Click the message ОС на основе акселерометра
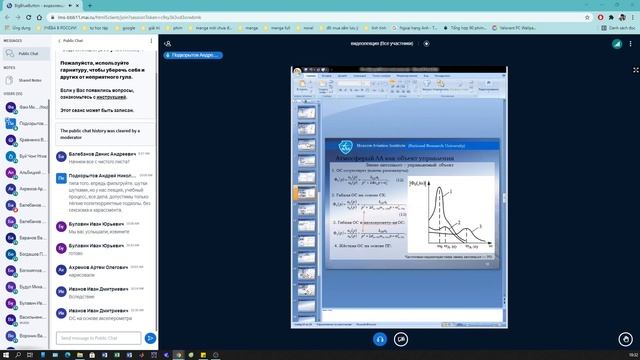This screenshot has width=640, height=360. [x=100, y=318]
